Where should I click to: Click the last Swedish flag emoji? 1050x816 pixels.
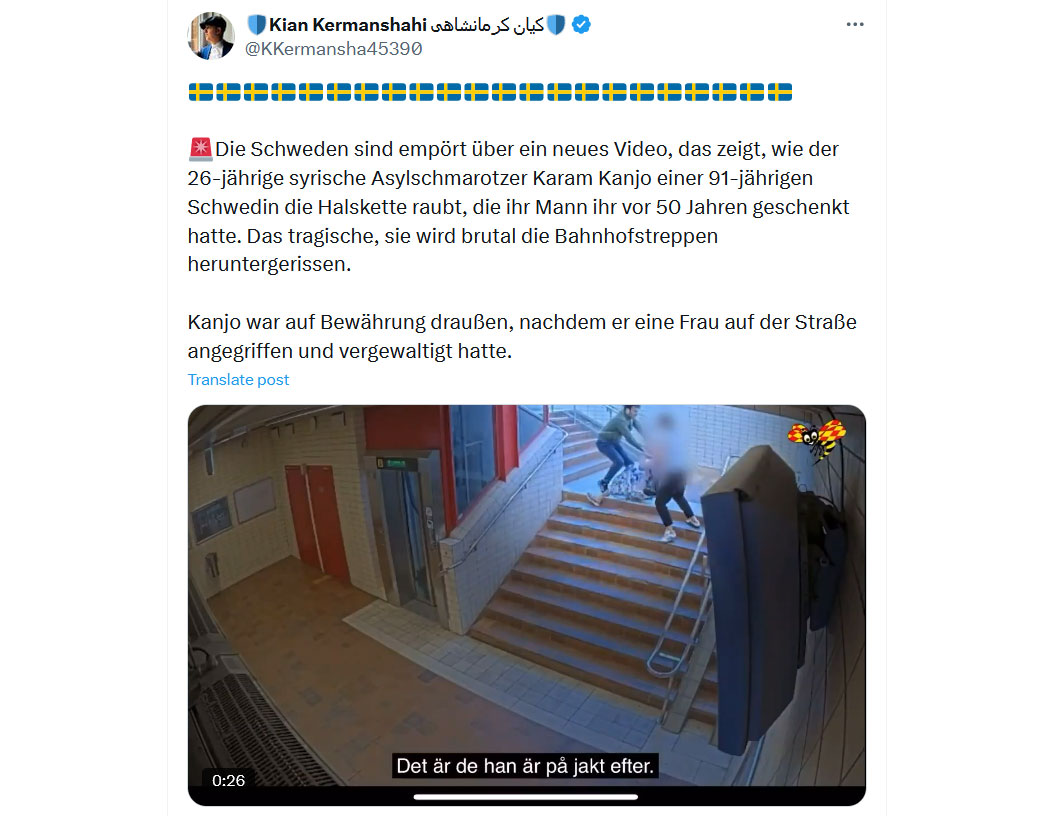click(x=779, y=92)
